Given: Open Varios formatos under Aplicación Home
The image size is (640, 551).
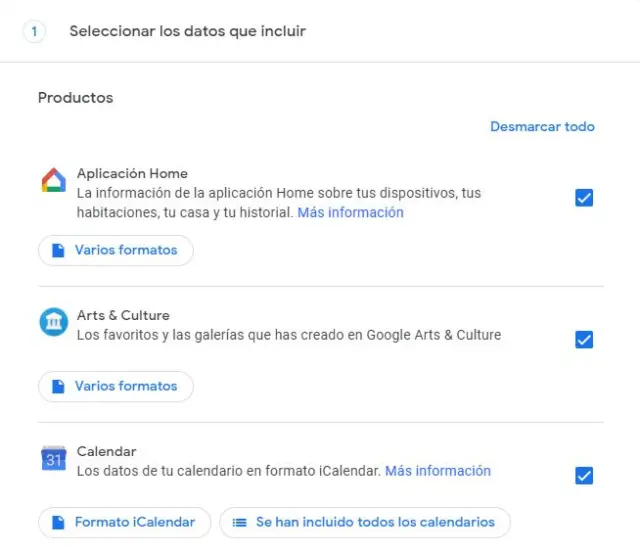Looking at the screenshot, I should click(x=116, y=250).
